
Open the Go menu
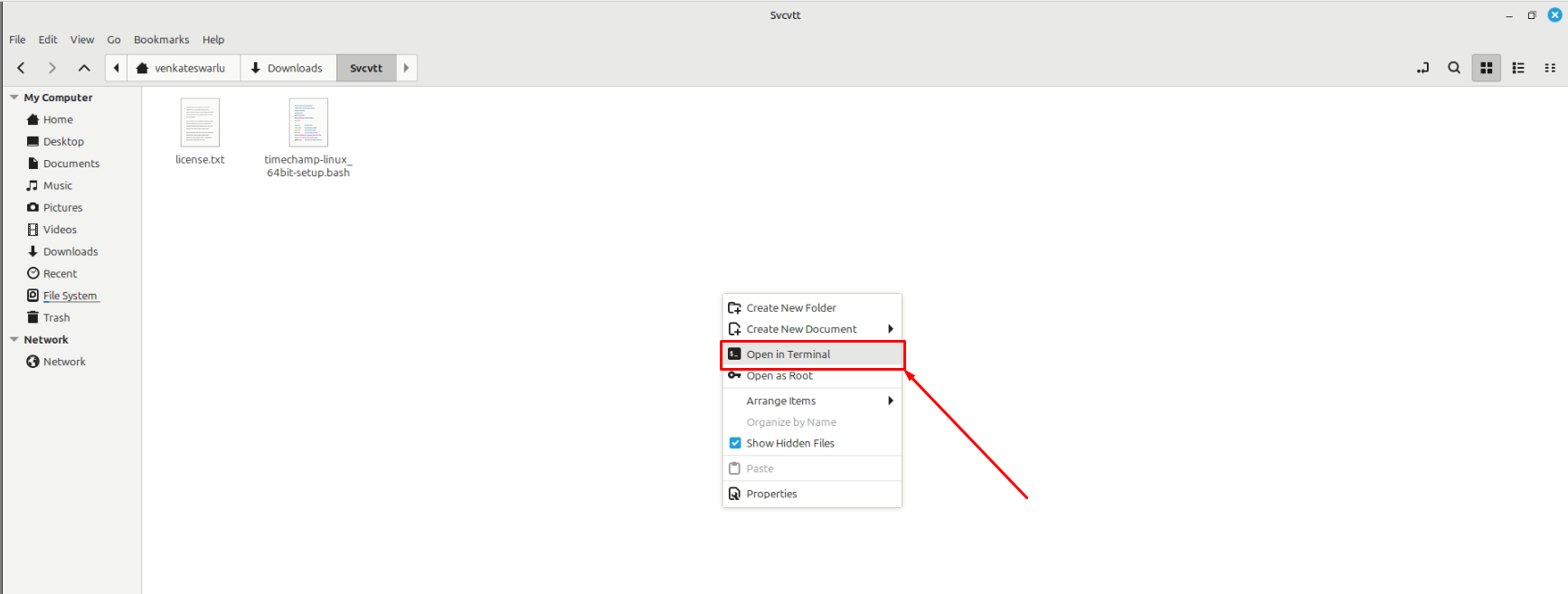click(x=114, y=40)
